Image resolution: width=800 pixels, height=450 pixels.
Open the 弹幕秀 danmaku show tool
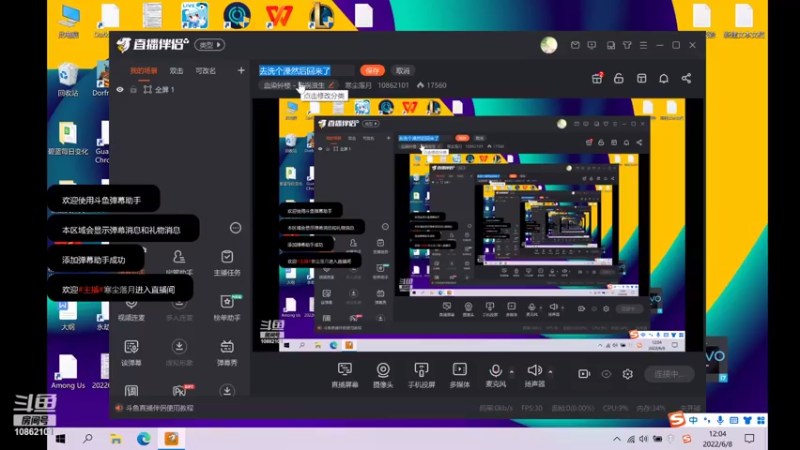tap(227, 353)
